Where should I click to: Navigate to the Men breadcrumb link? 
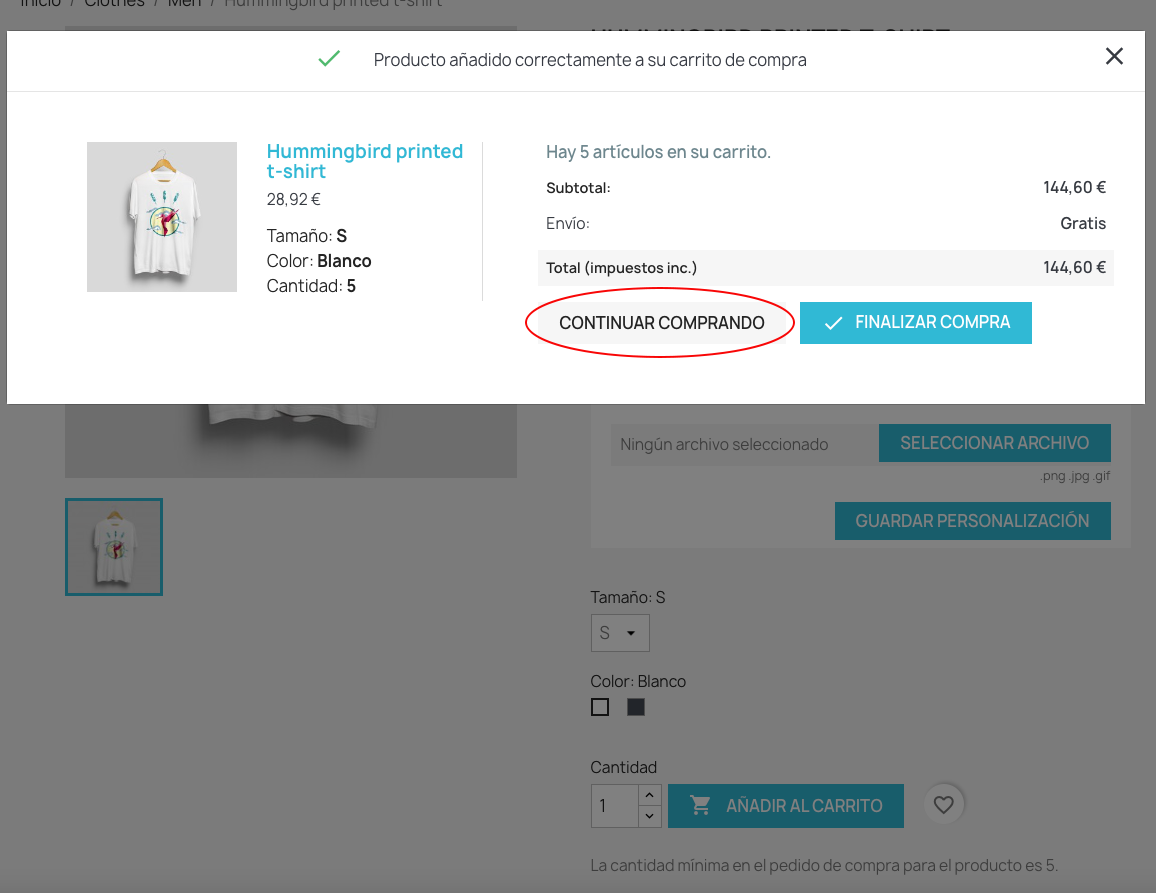pyautogui.click(x=185, y=3)
